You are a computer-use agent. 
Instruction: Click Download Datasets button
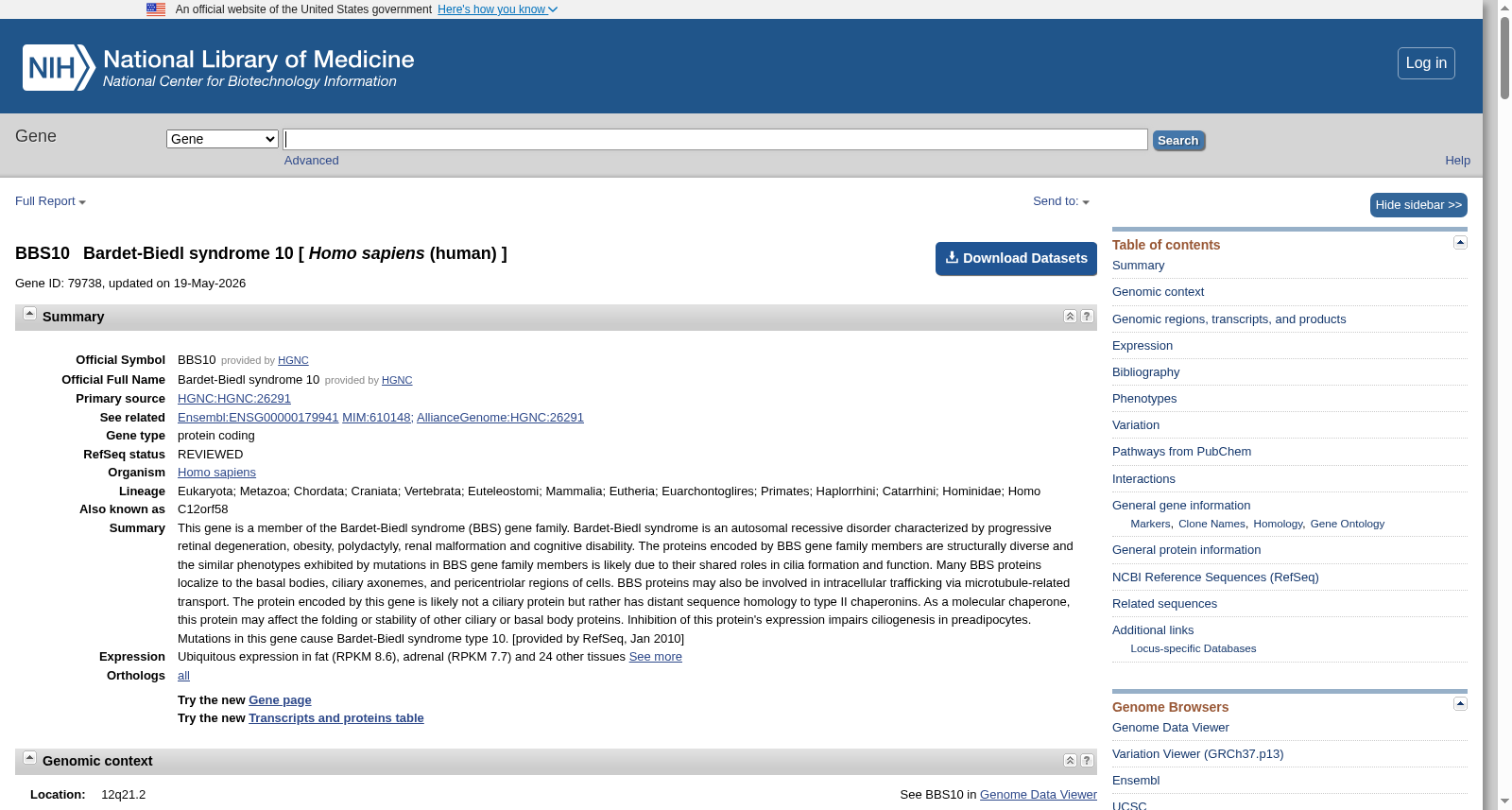click(1016, 258)
